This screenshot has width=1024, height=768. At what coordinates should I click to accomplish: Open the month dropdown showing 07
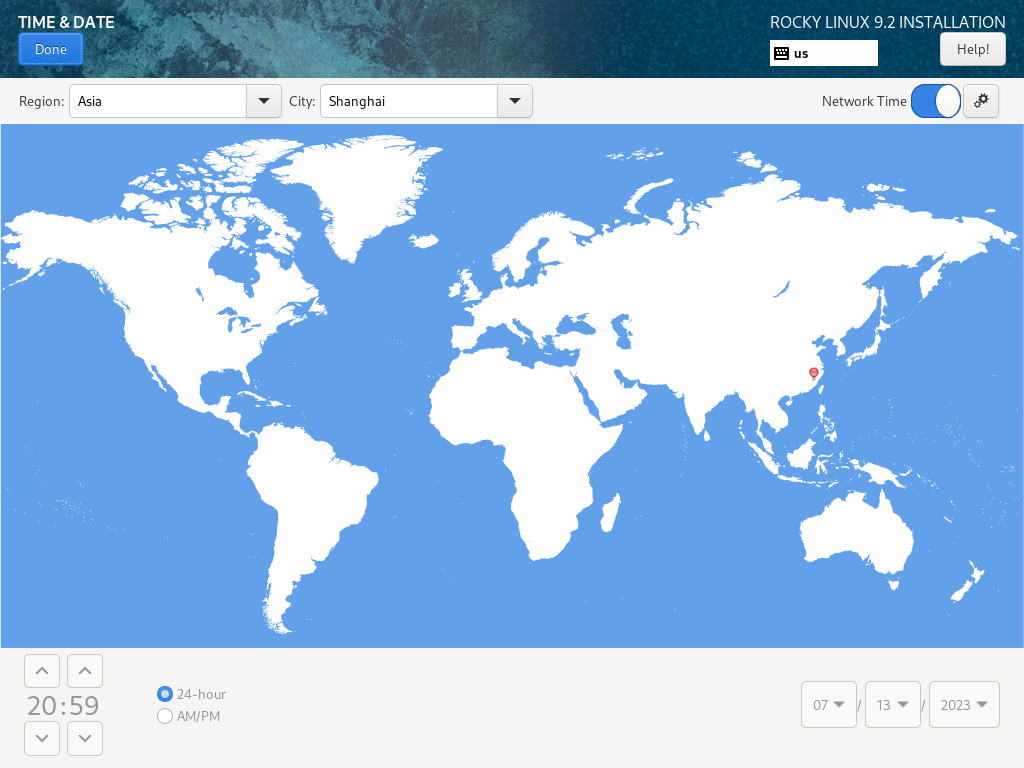click(x=829, y=705)
